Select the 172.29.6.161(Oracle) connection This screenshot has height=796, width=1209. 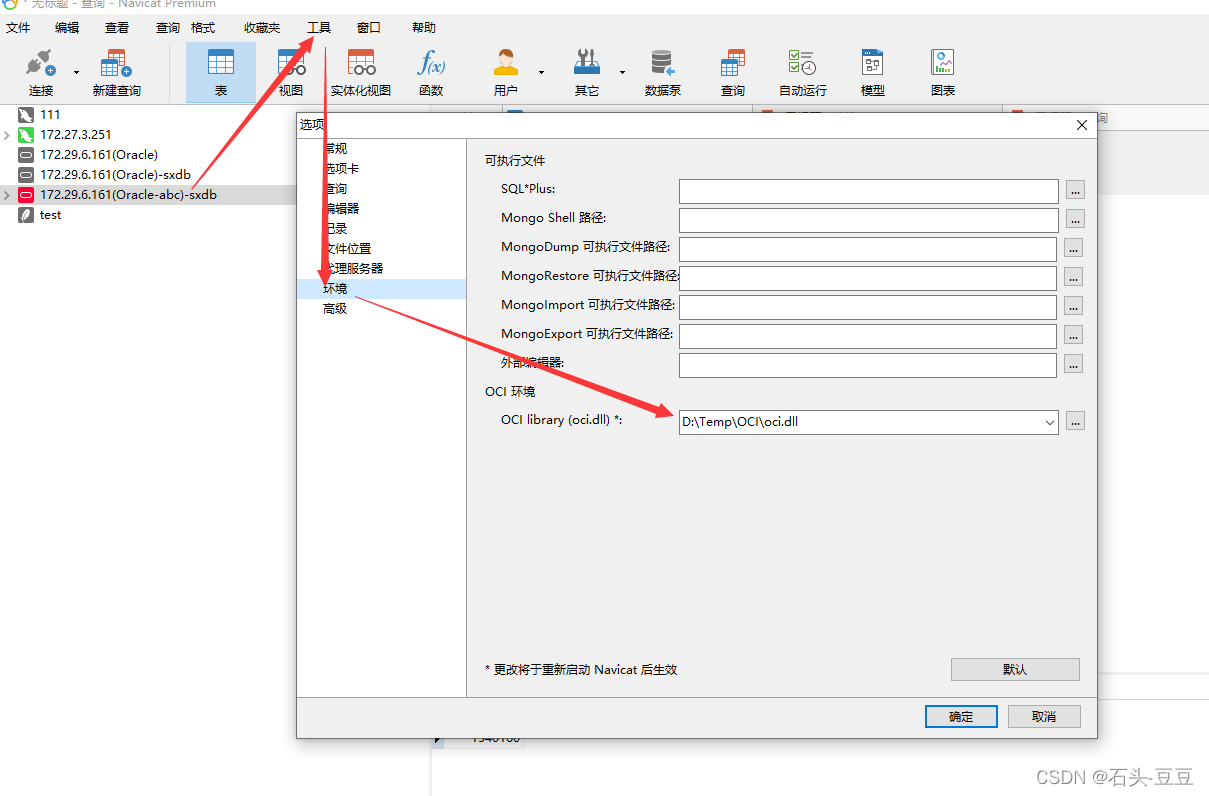click(99, 155)
